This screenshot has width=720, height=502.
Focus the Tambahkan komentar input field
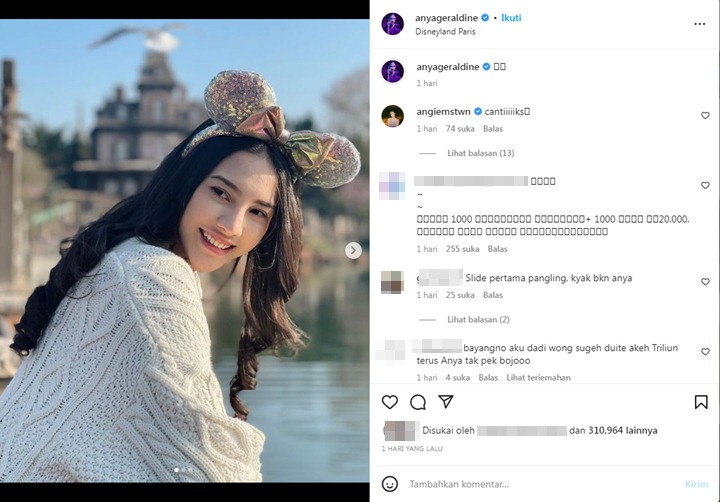point(542,484)
